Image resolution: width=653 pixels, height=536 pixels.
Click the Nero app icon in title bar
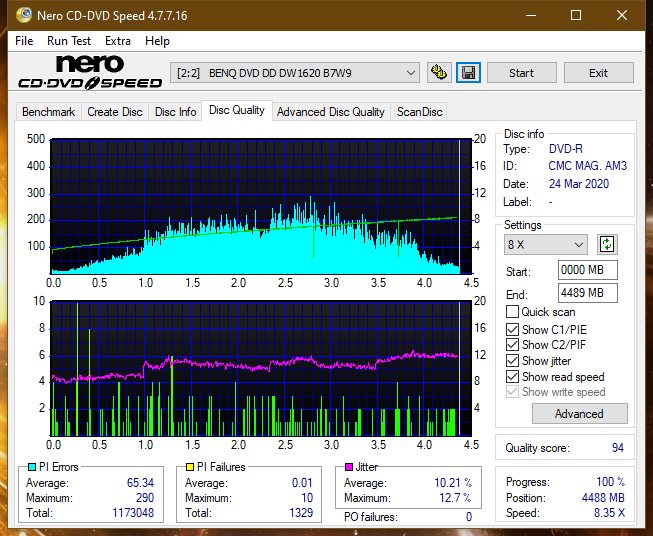point(23,15)
